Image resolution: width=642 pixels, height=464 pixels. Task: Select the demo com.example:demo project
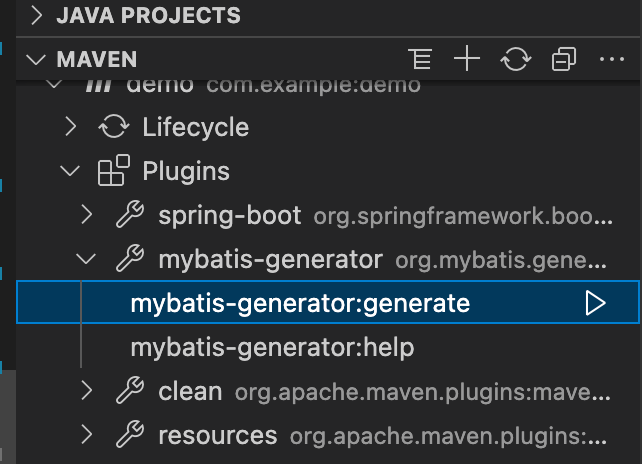328,86
